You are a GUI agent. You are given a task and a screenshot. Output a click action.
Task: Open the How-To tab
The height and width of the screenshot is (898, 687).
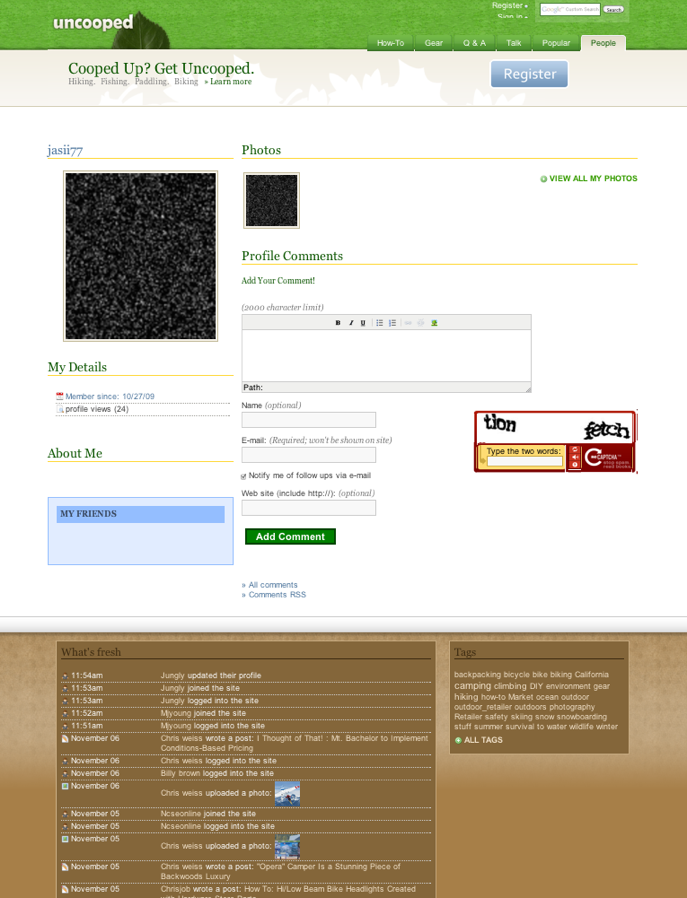[390, 43]
